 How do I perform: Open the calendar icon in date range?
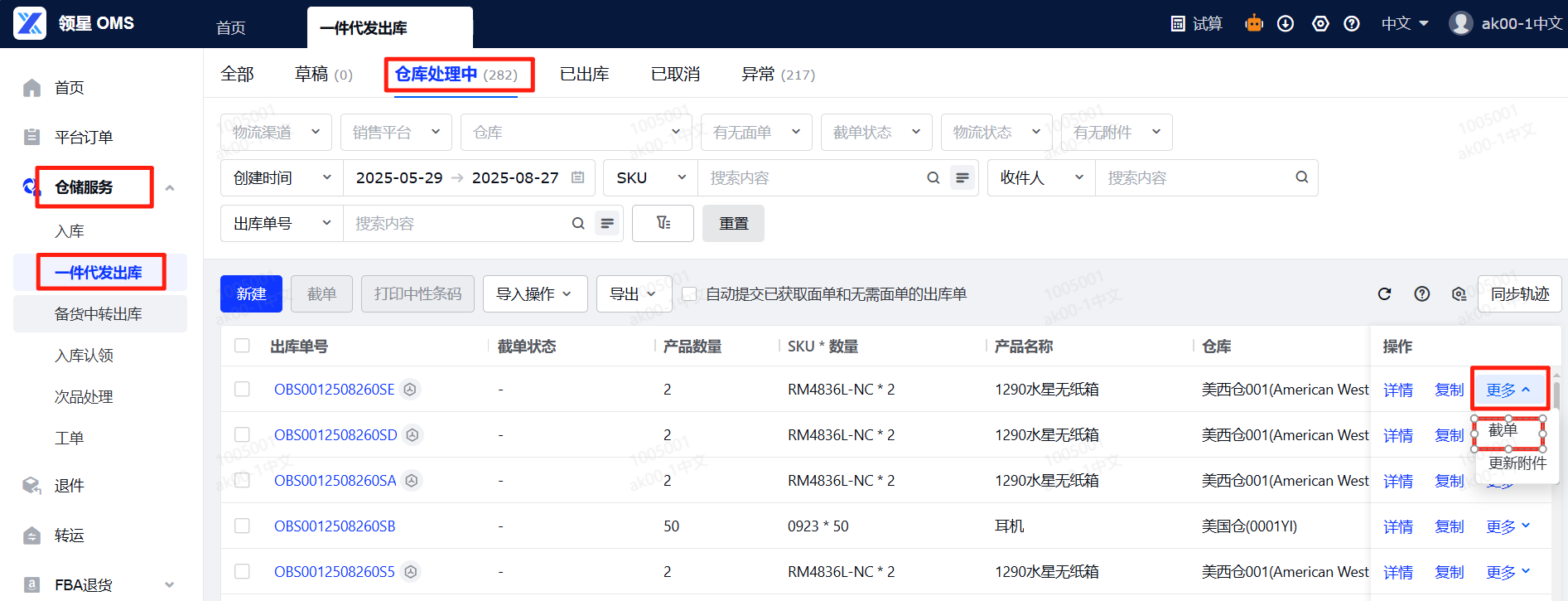point(578,177)
